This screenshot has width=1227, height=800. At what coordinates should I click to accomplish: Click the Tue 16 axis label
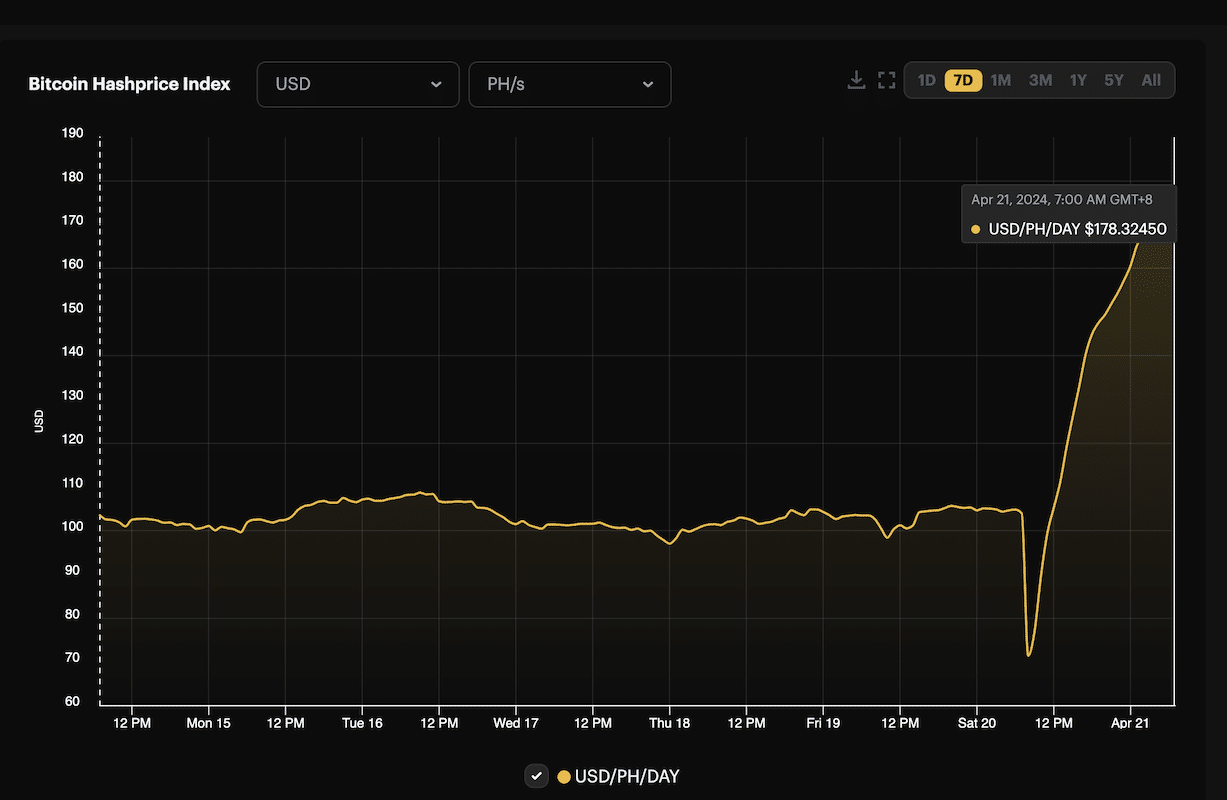362,723
